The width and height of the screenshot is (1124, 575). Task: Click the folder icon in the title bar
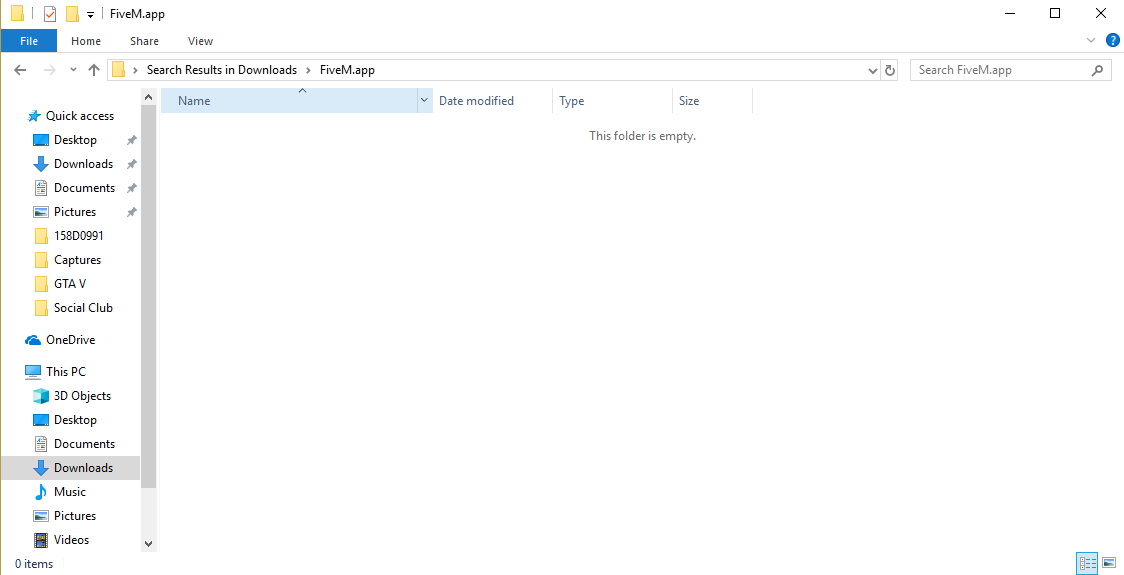coord(18,14)
